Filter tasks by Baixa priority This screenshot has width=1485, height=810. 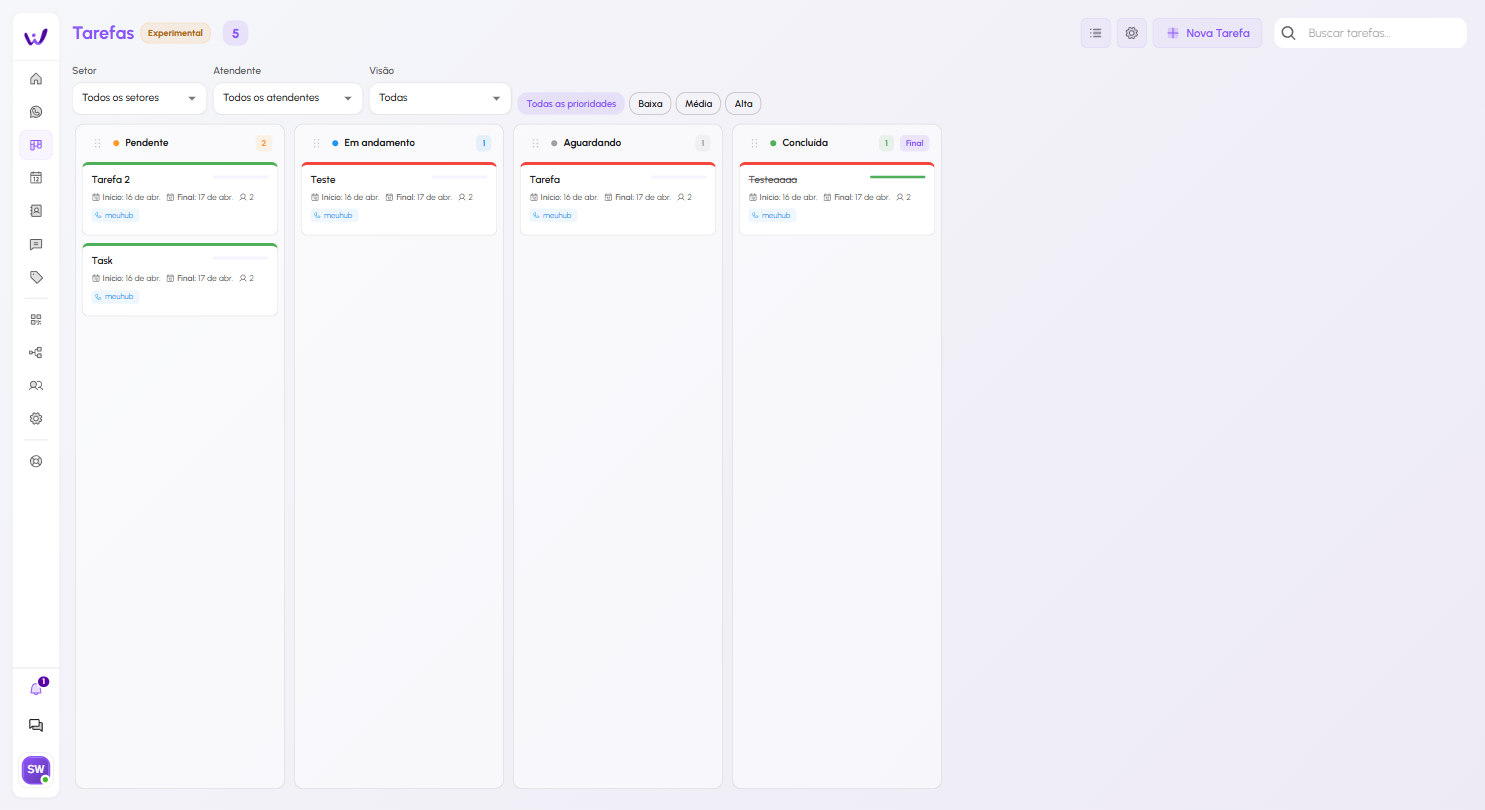[650, 104]
